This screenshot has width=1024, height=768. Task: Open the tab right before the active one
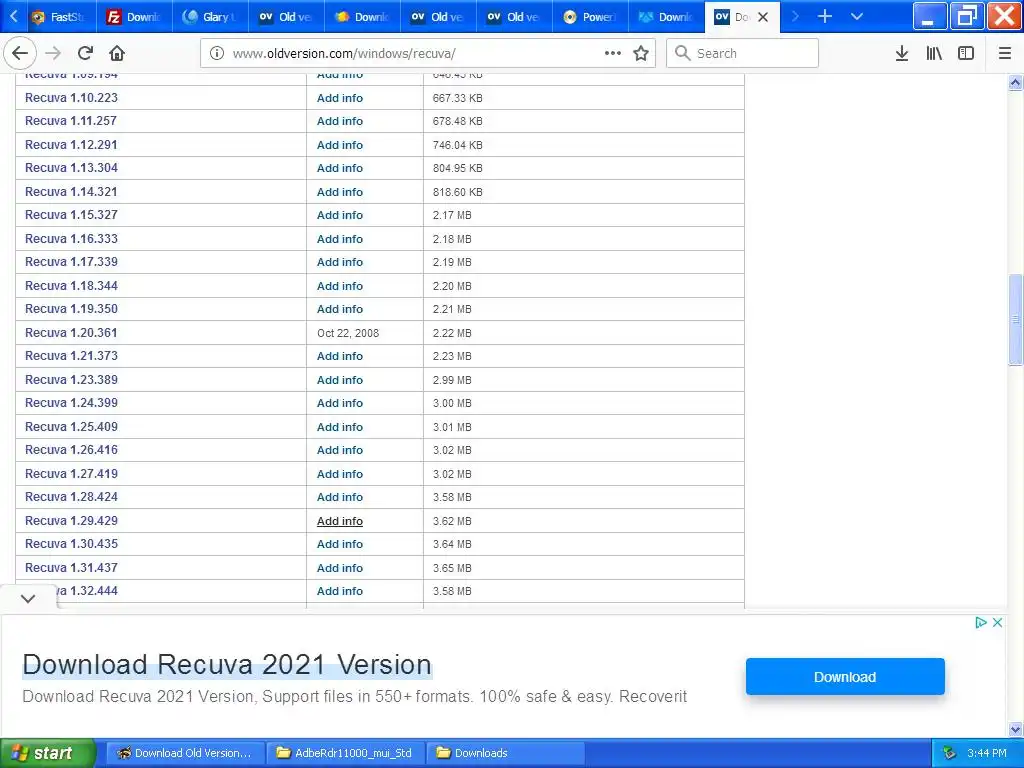tap(666, 17)
